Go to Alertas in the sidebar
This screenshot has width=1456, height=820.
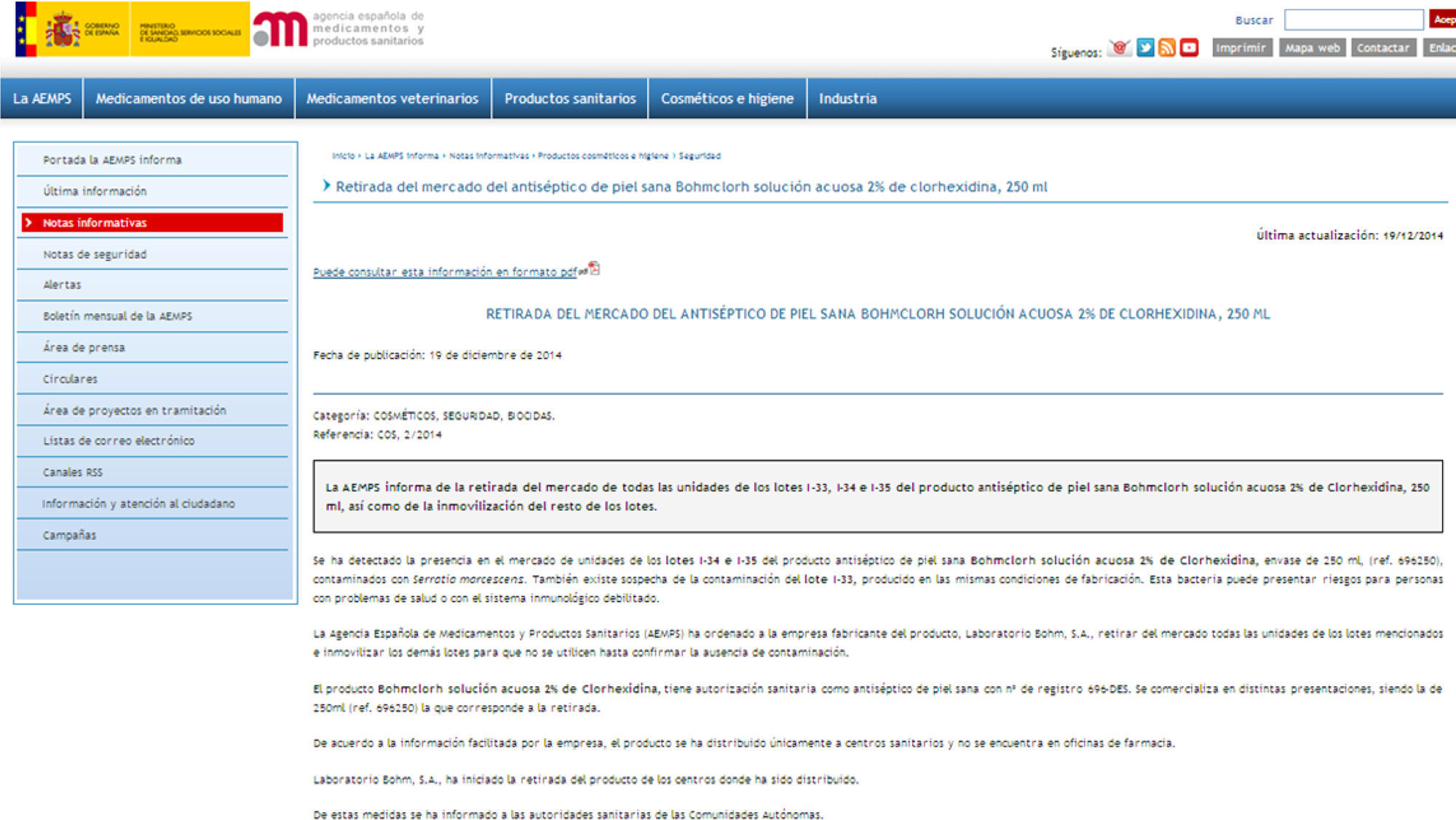pyautogui.click(x=62, y=284)
